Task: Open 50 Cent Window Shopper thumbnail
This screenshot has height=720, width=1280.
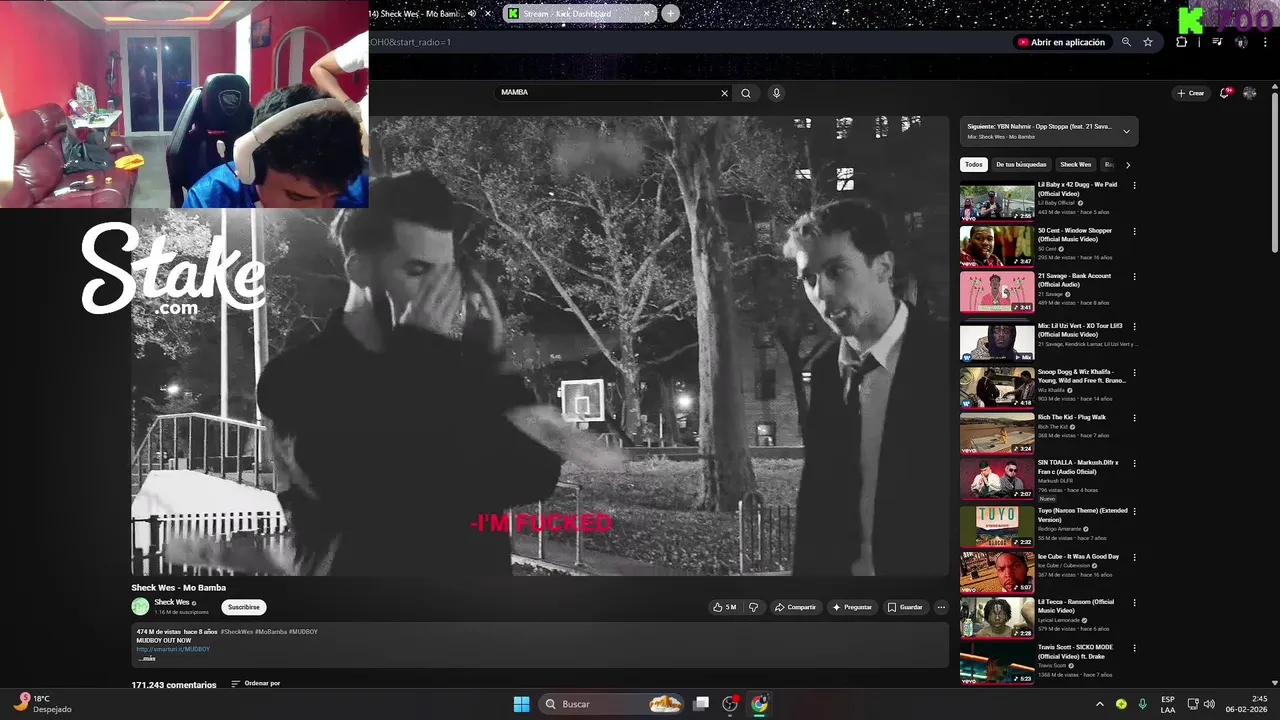Action: pyautogui.click(x=997, y=247)
